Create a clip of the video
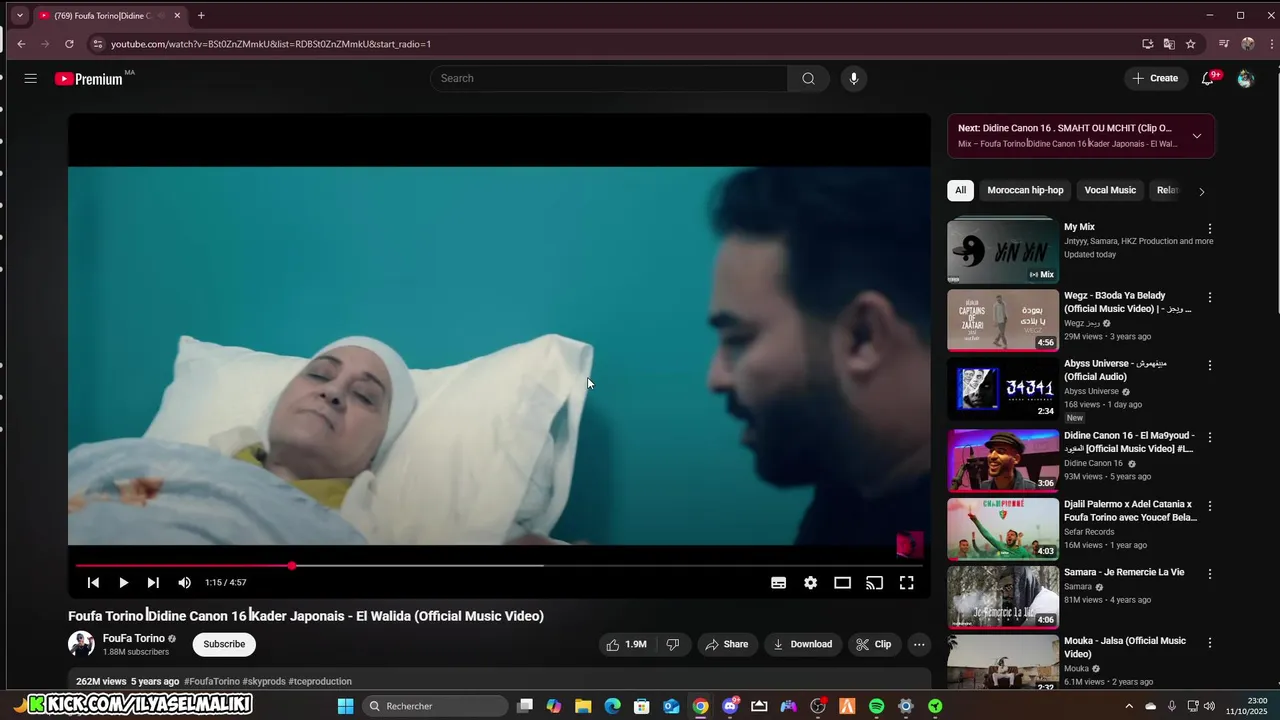The width and height of the screenshot is (1280, 720). coord(873,644)
